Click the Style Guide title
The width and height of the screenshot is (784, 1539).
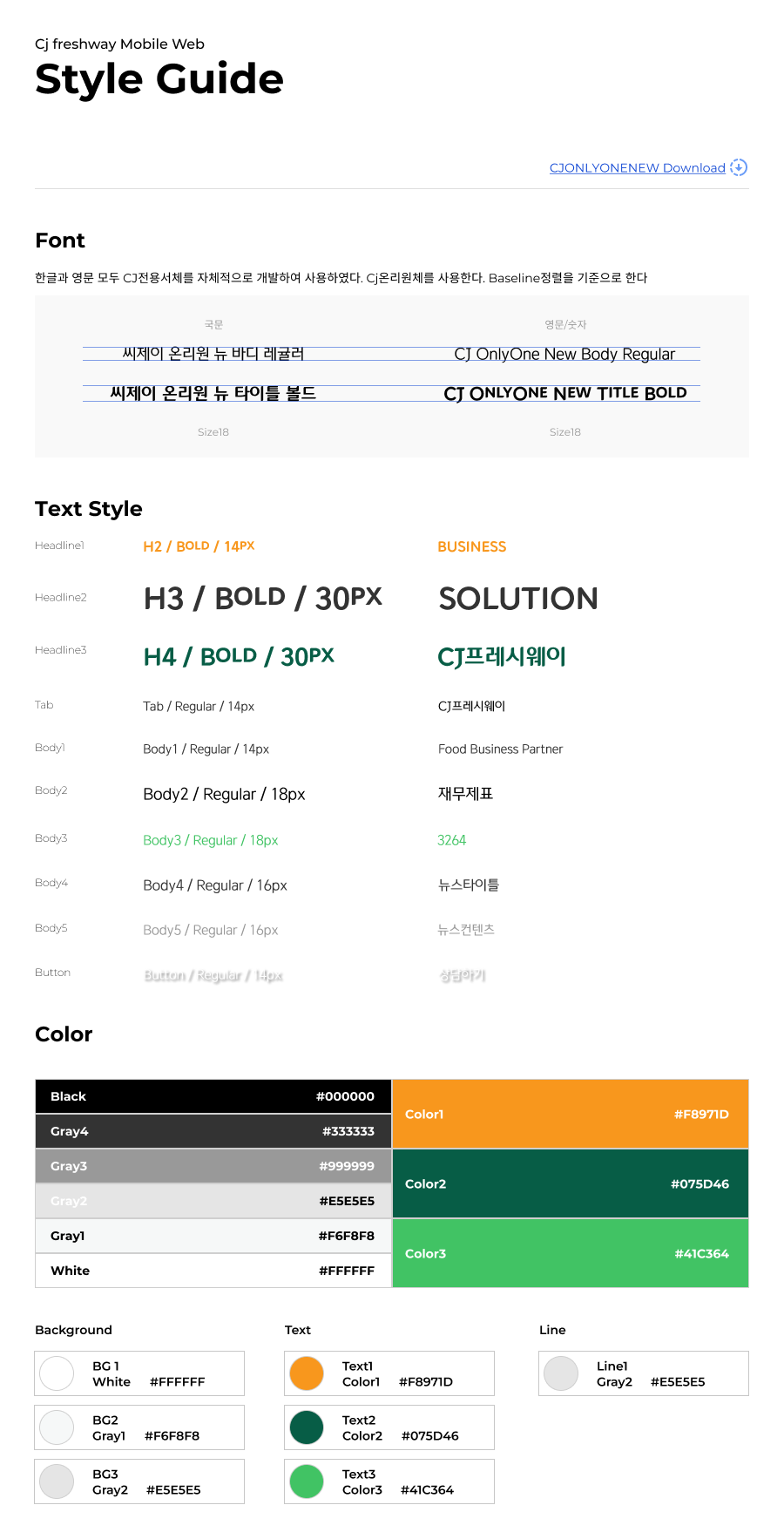(x=159, y=79)
